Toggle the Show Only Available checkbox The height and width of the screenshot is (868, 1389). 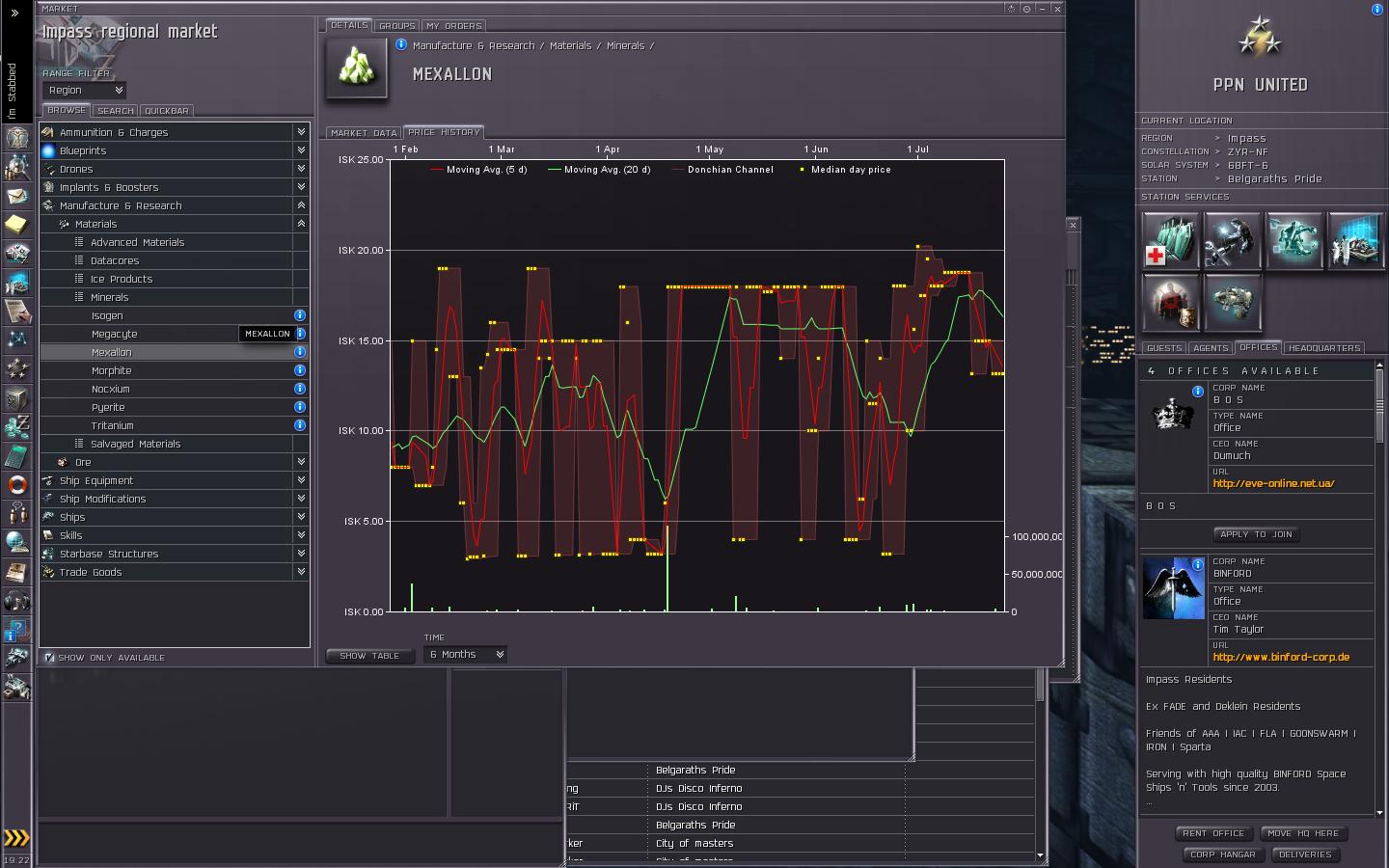pyautogui.click(x=49, y=658)
